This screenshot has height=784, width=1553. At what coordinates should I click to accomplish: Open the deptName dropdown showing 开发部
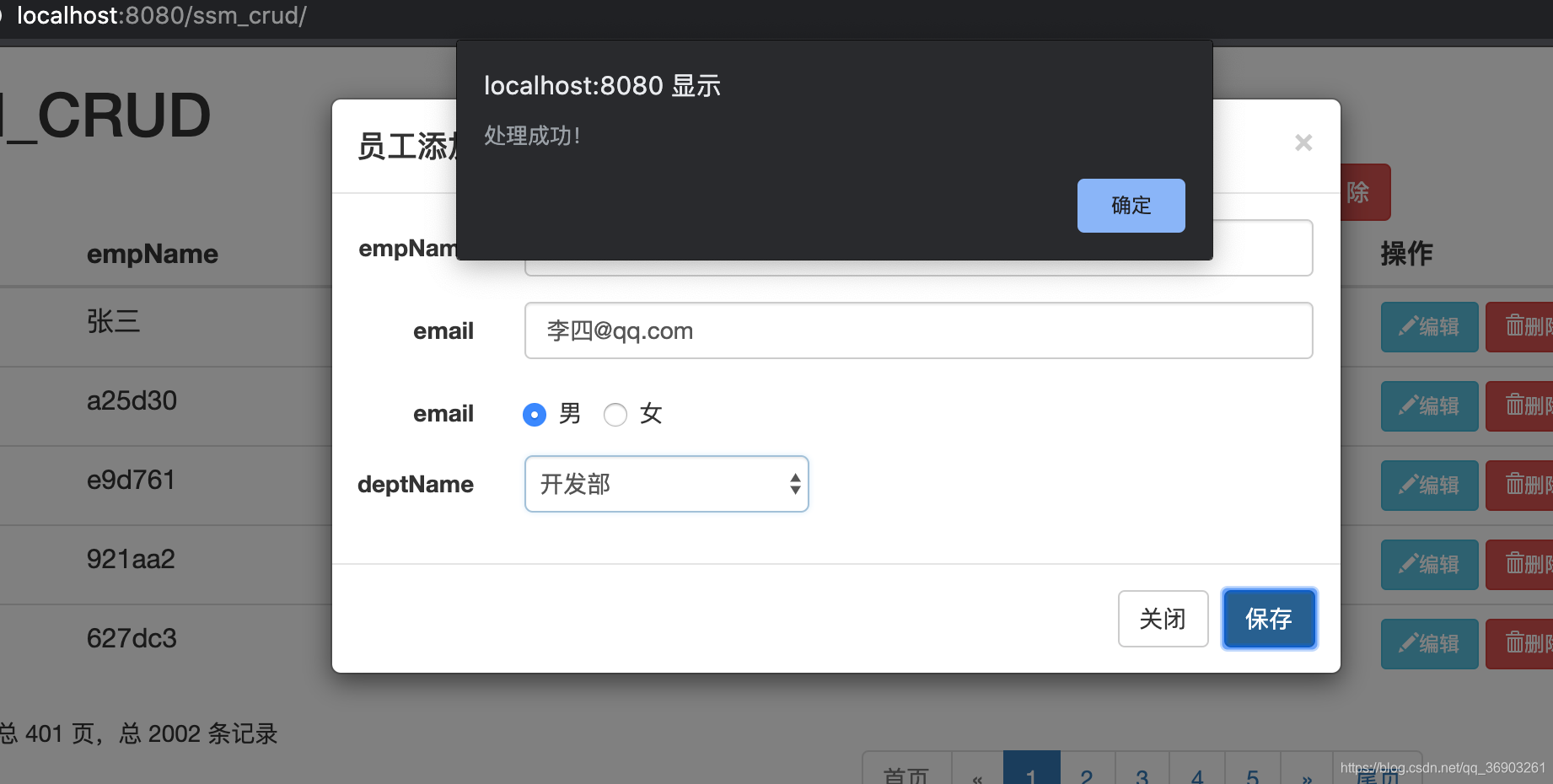coord(666,484)
